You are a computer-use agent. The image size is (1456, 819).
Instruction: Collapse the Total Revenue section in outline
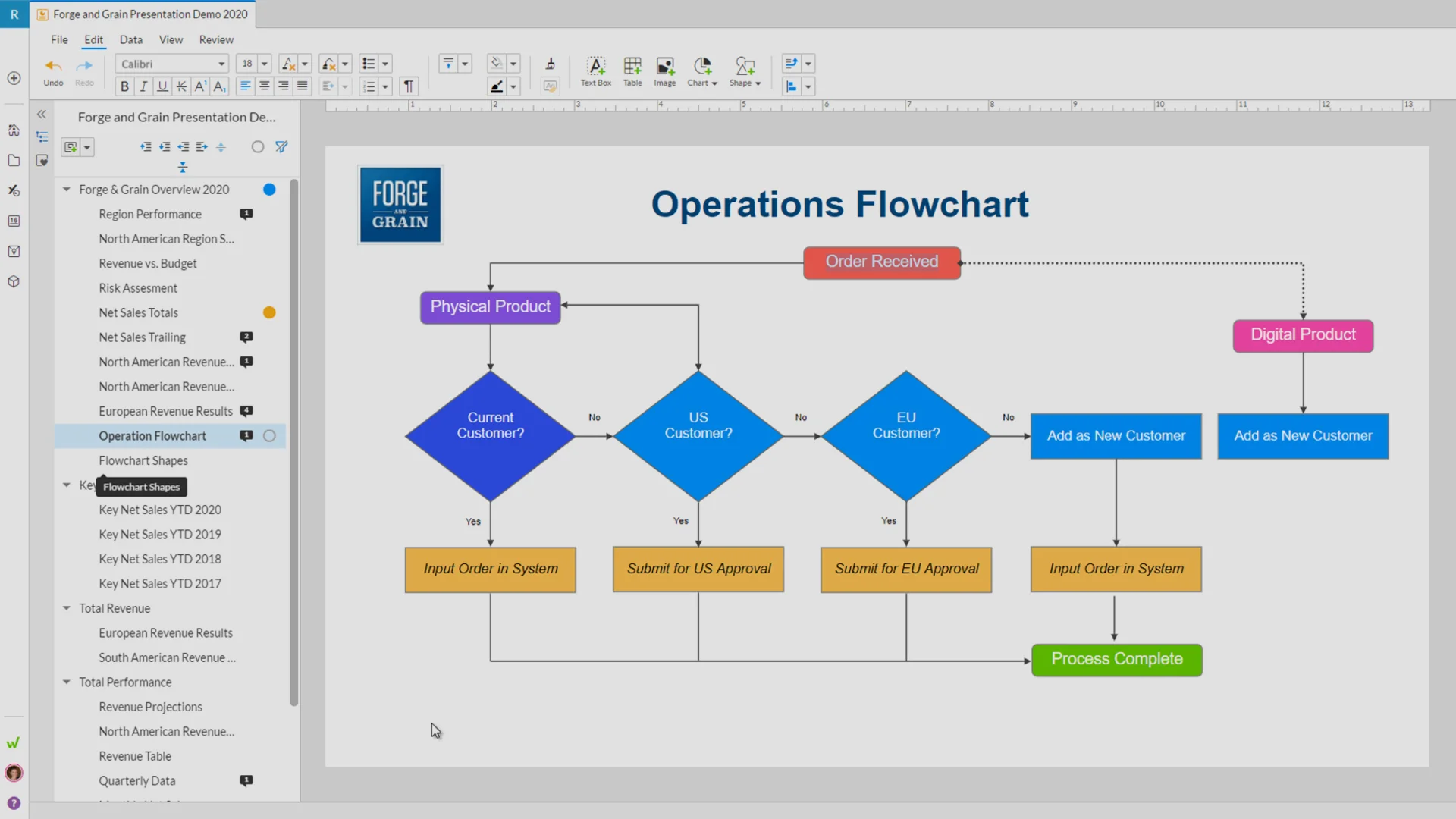click(x=66, y=607)
